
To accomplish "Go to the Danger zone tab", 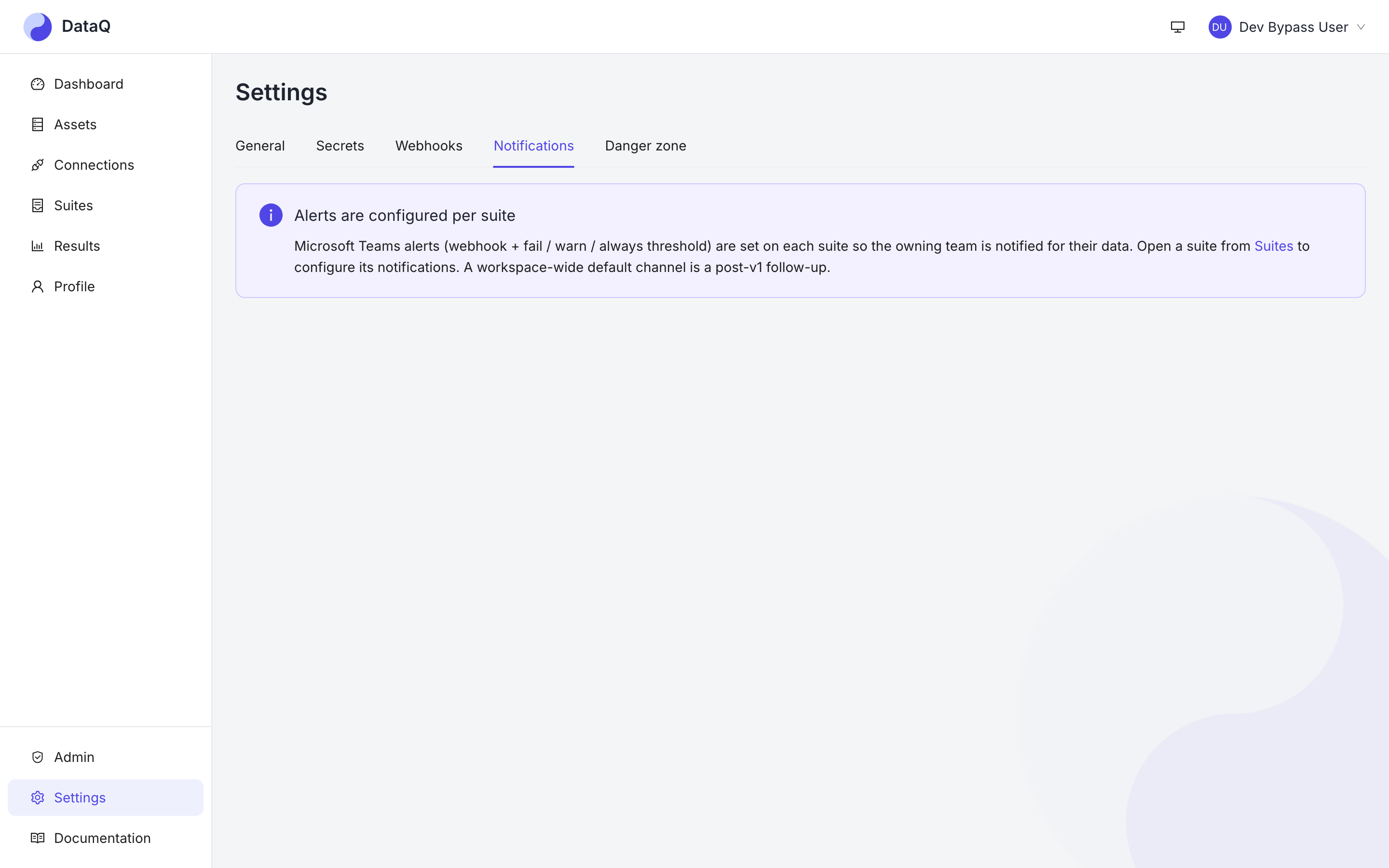I will click(645, 146).
